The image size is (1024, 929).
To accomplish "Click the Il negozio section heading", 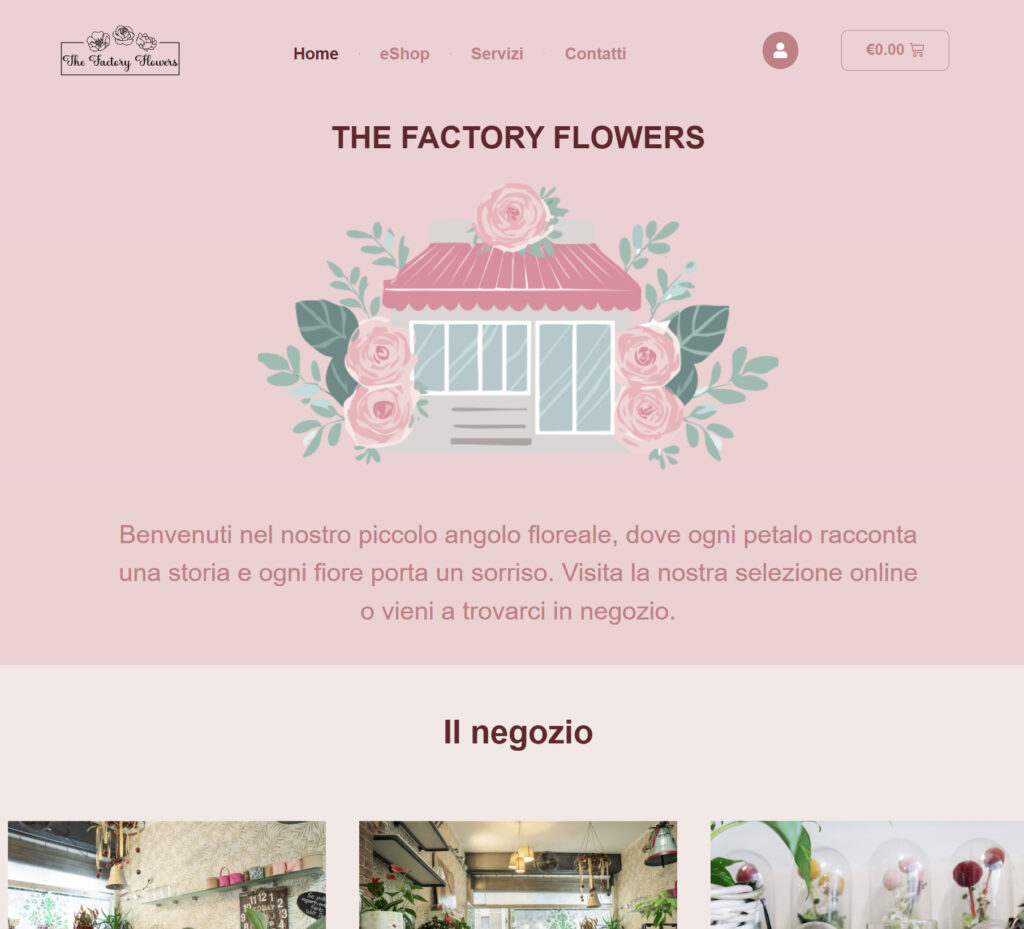I will pyautogui.click(x=518, y=732).
